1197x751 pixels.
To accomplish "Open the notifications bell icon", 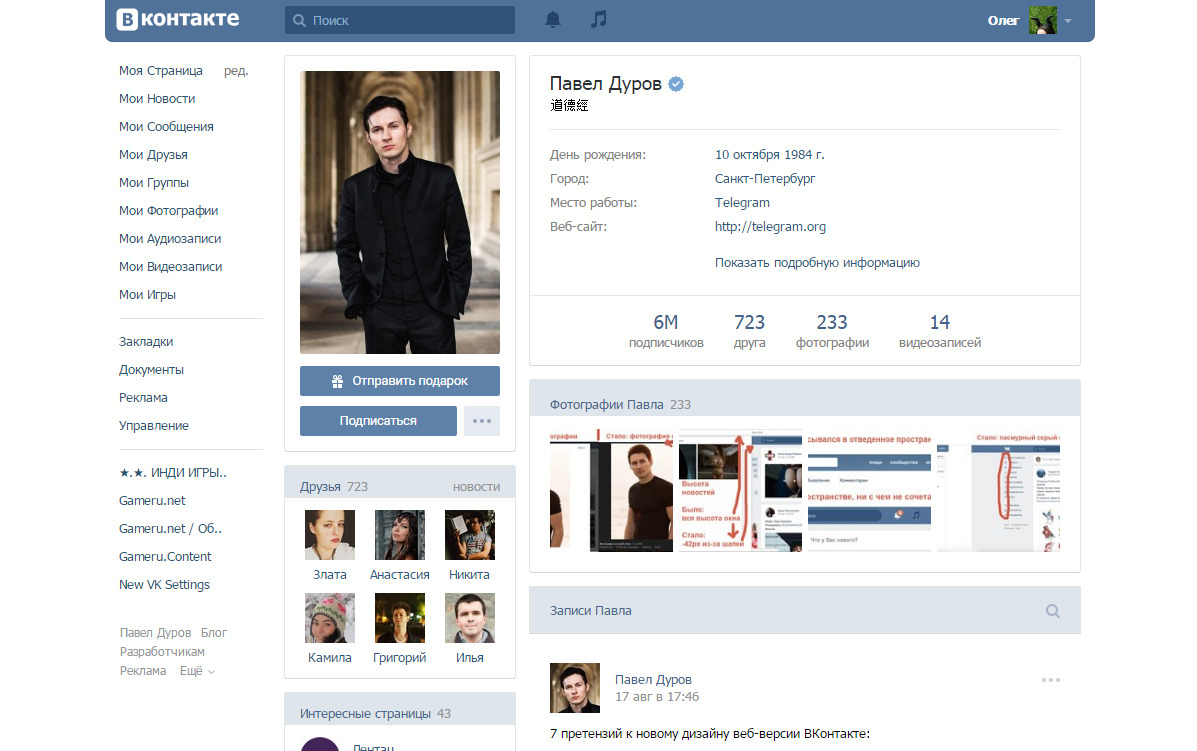I will [553, 19].
